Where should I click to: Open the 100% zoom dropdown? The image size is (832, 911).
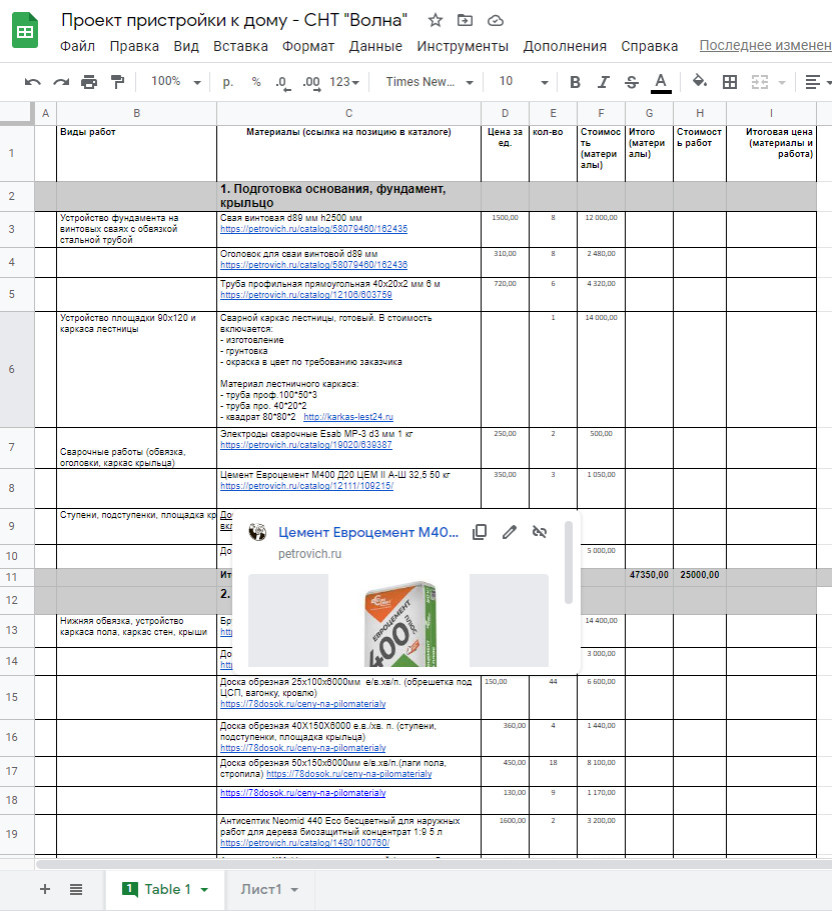tap(176, 82)
